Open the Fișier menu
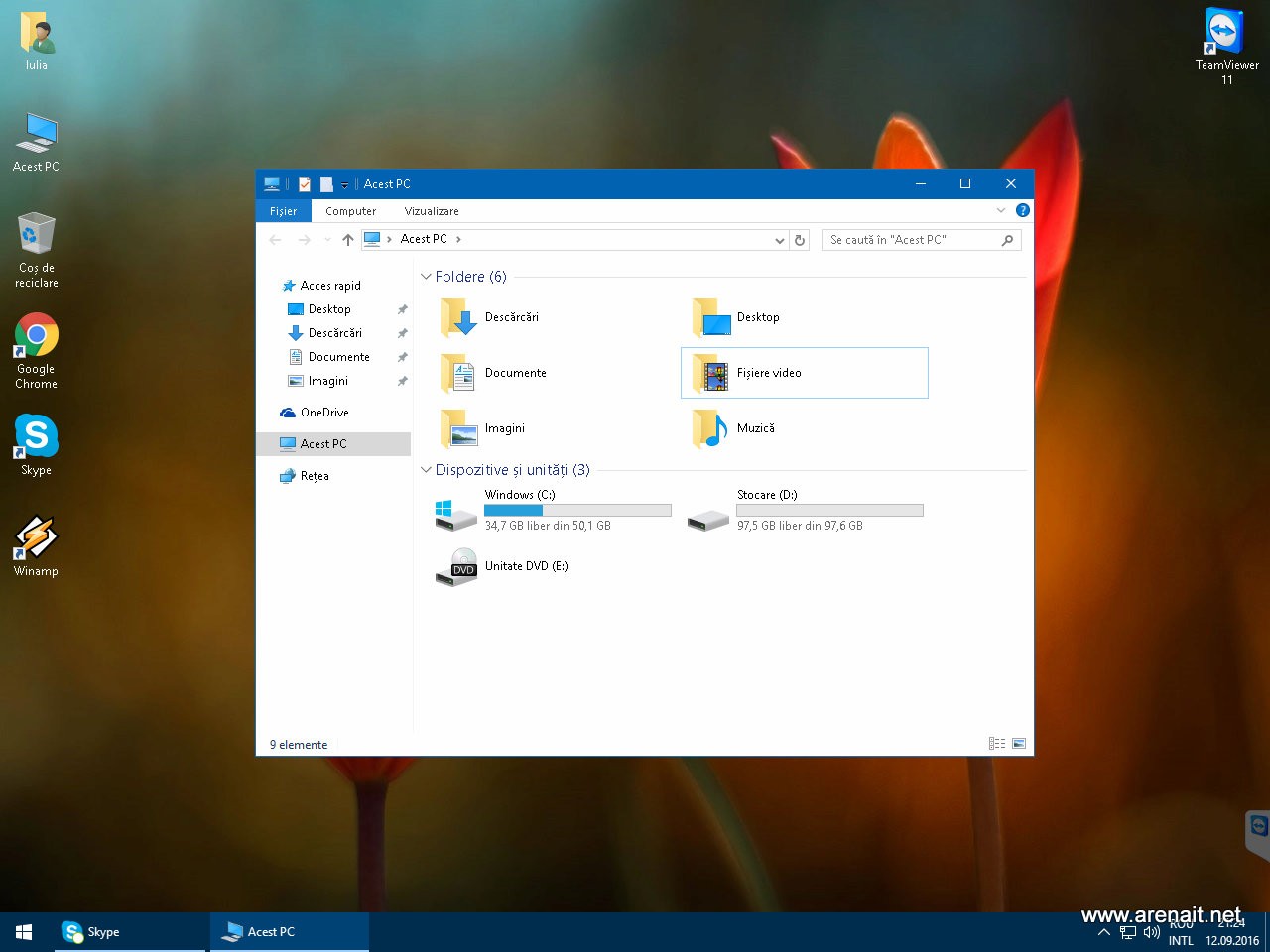 (x=283, y=211)
